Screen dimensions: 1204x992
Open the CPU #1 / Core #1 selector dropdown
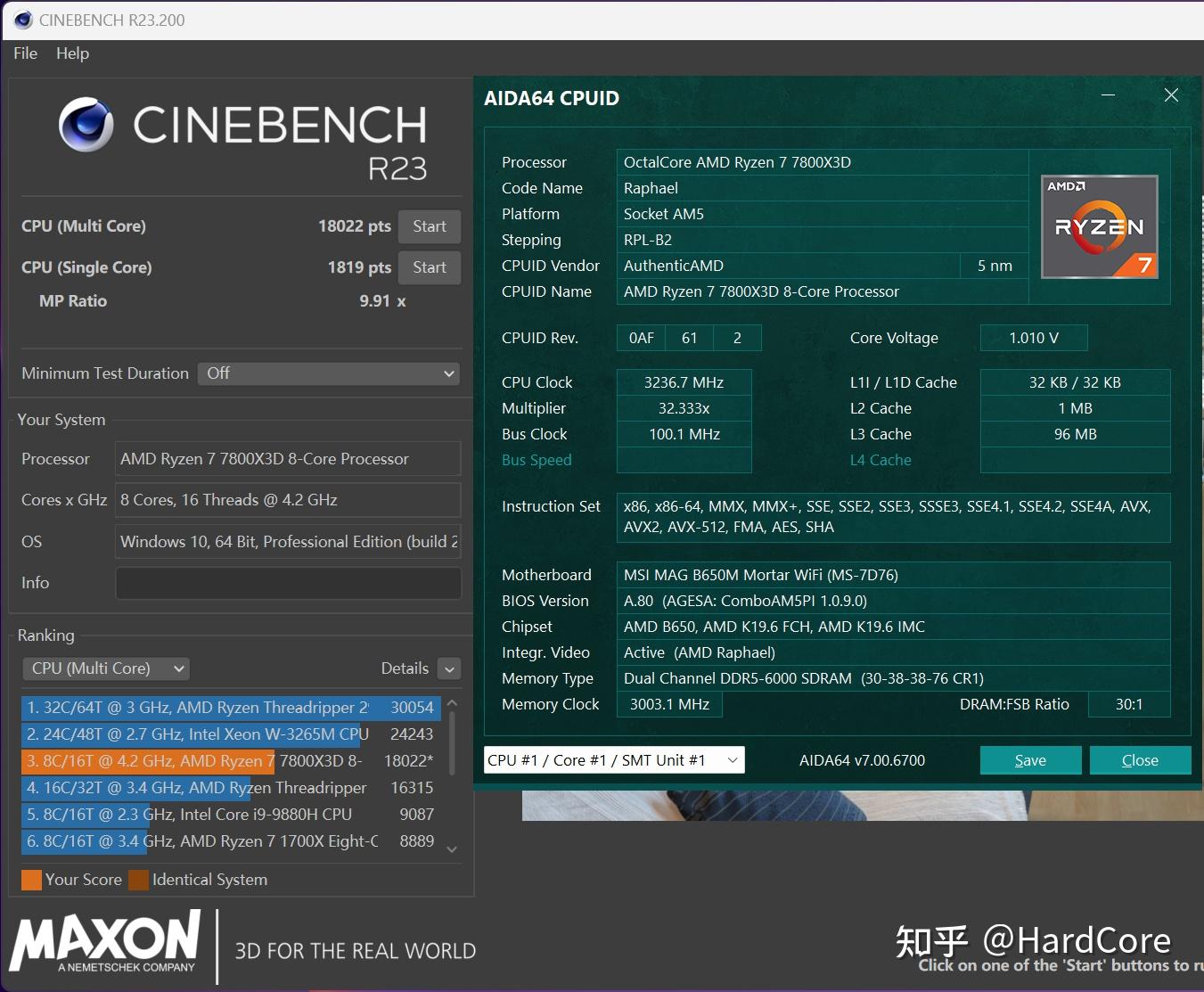pos(614,760)
